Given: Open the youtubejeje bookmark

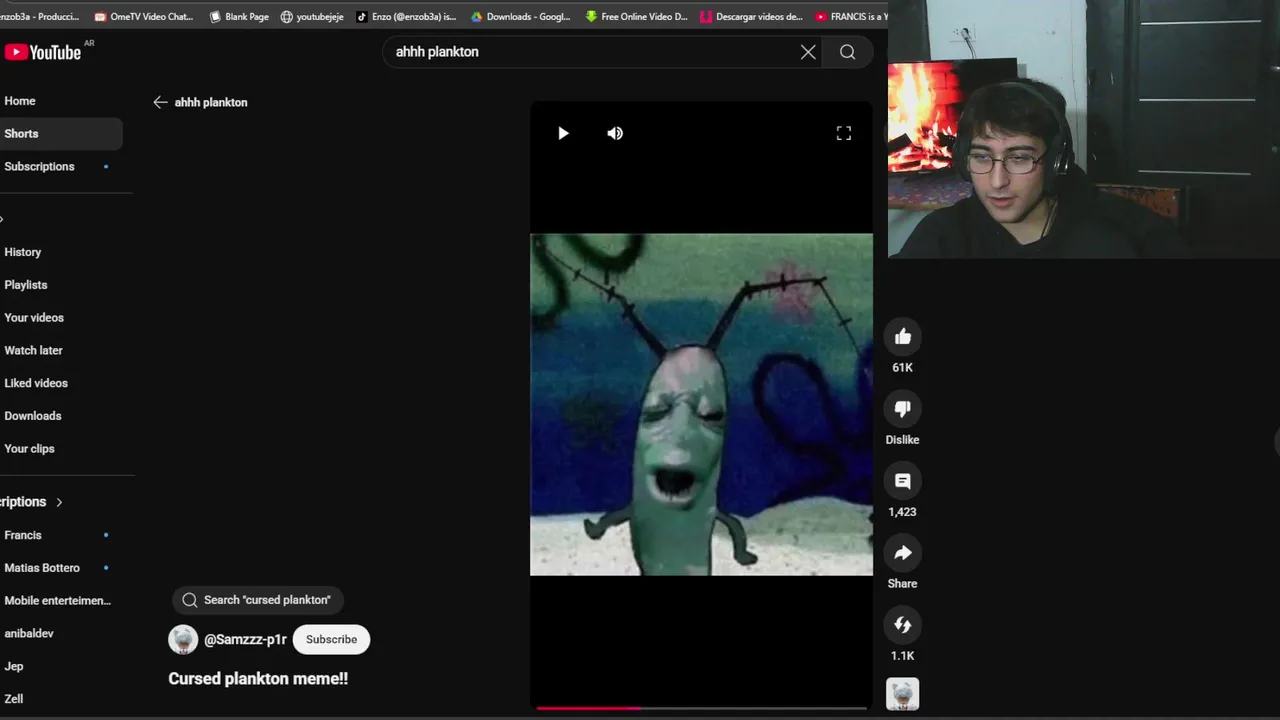Looking at the screenshot, I should (x=312, y=16).
